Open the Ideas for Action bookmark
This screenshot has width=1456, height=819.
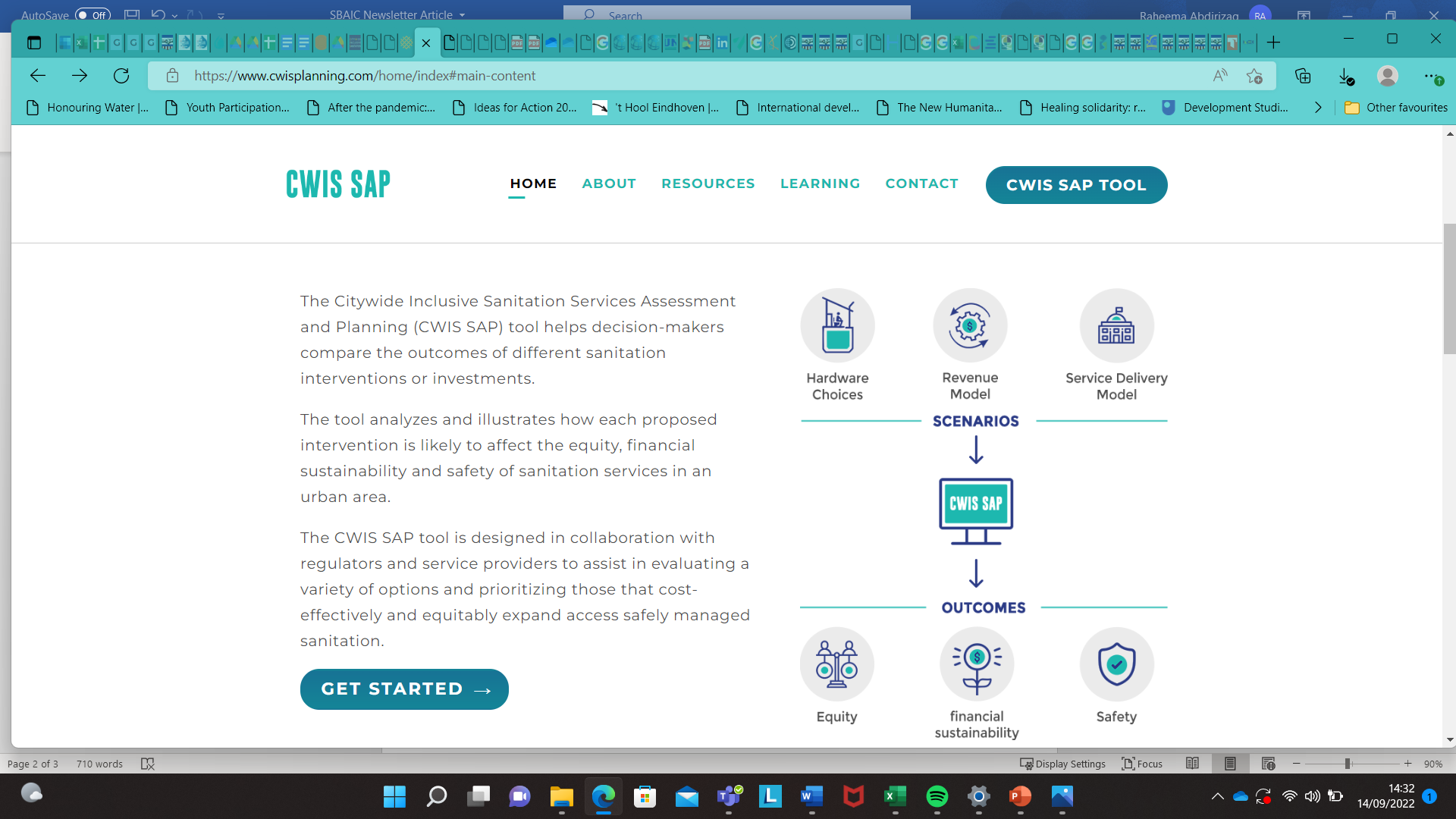515,108
